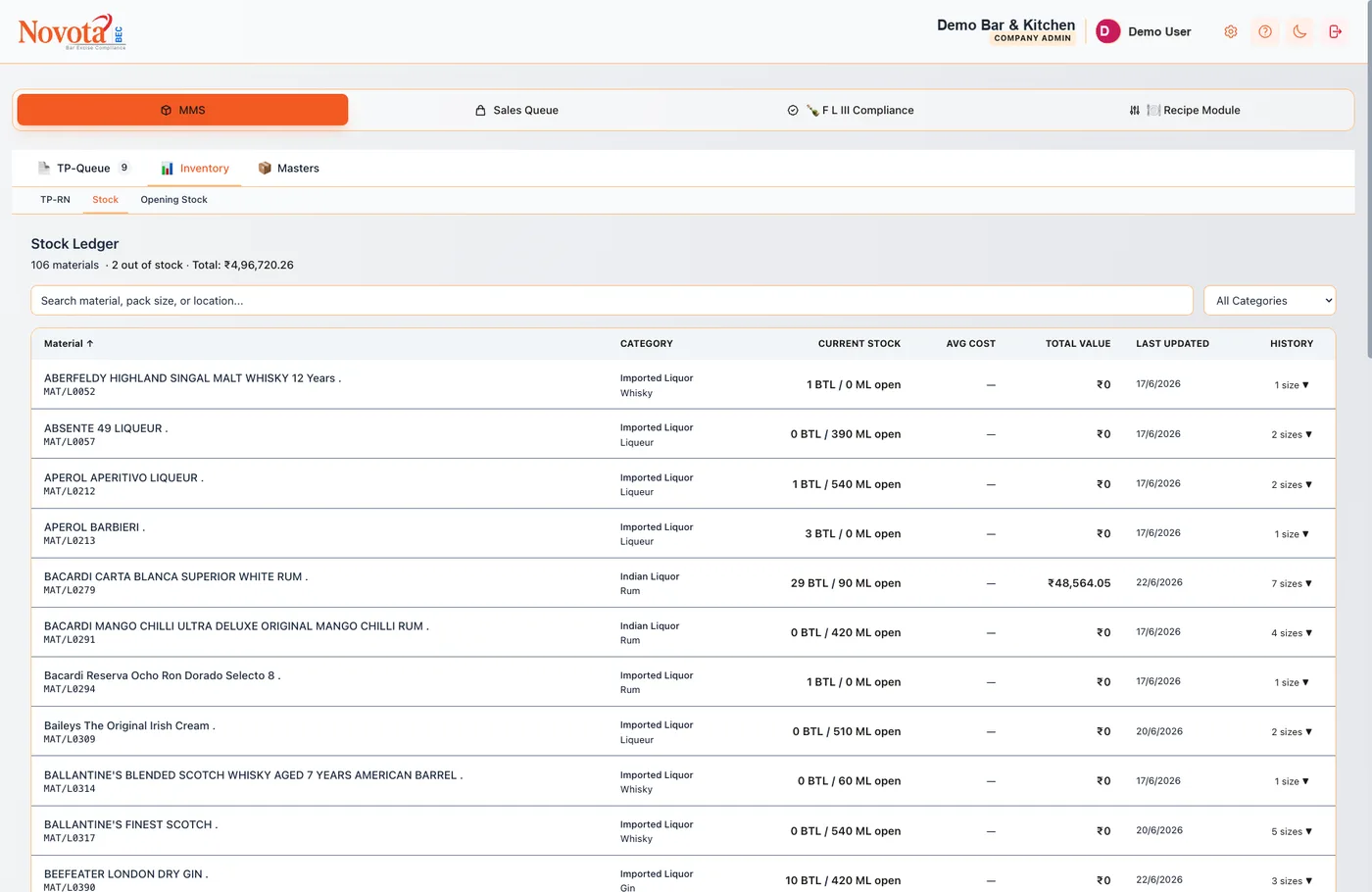
Task: Expand size for BALLANTINE'S AGED 7 YEARS
Action: pyautogui.click(x=1292, y=781)
